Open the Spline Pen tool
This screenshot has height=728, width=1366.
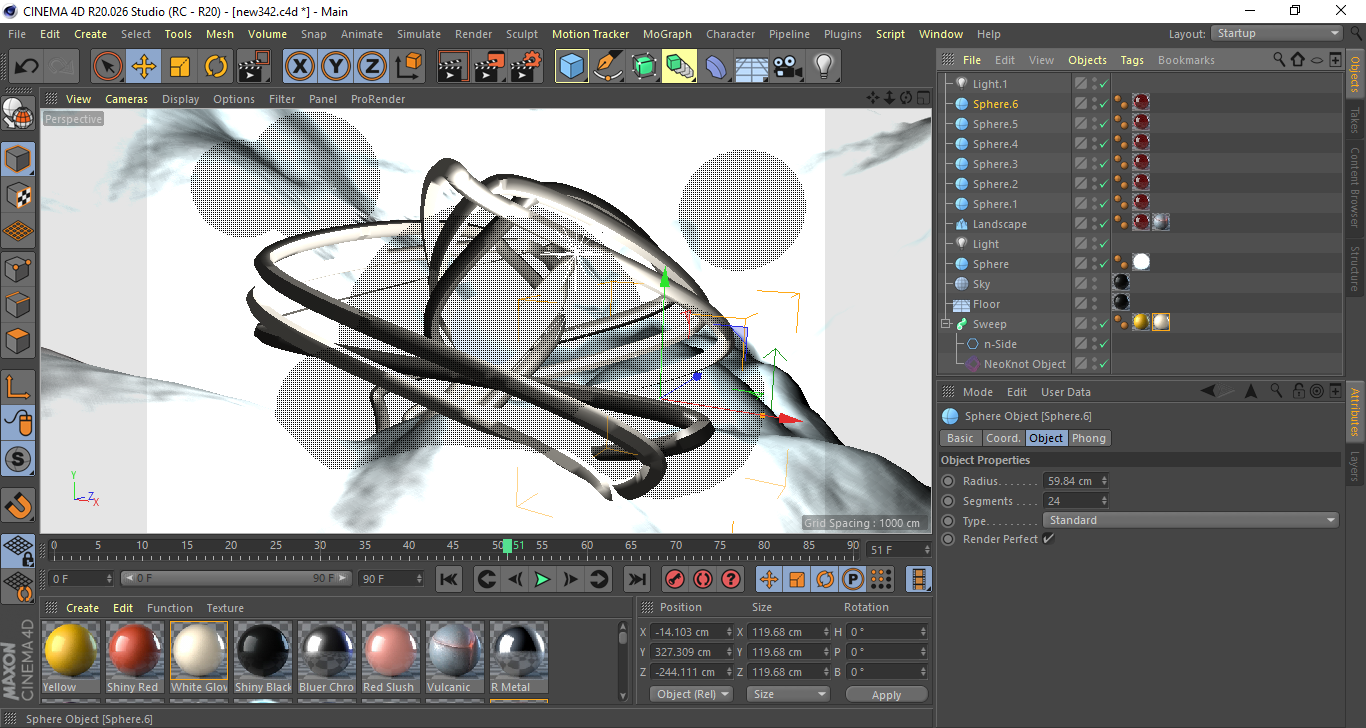click(608, 67)
